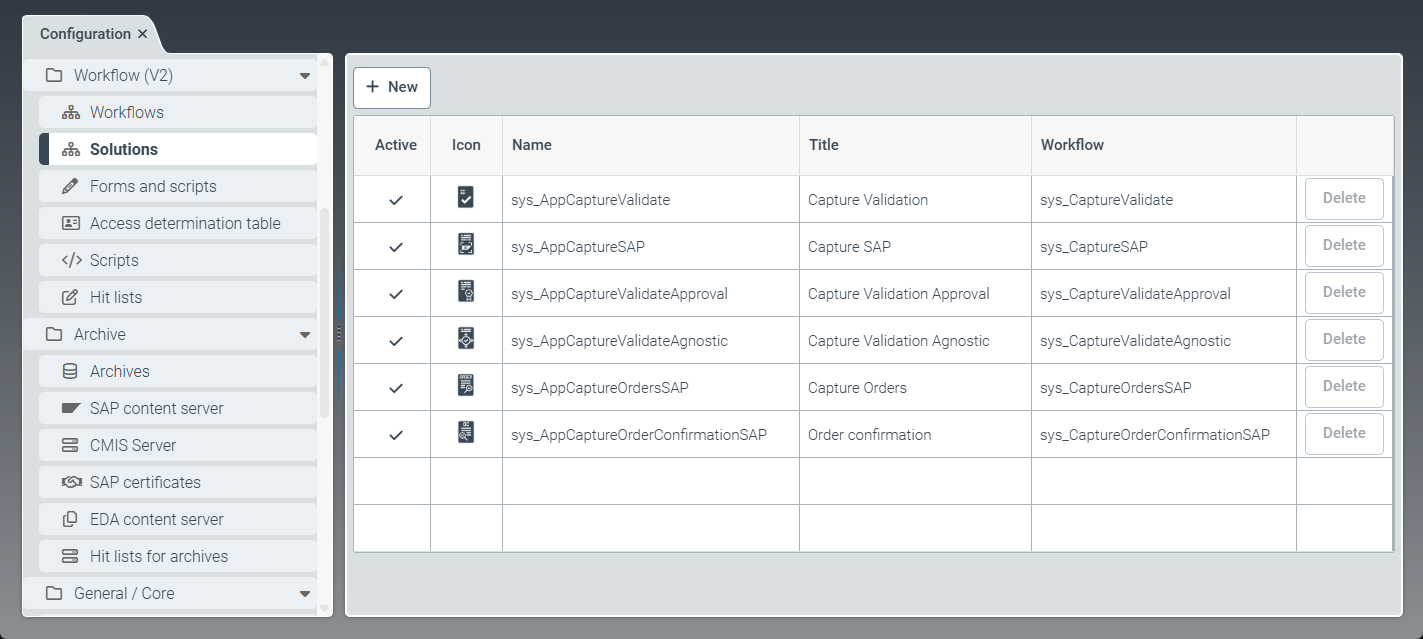Switch to the Configuration tab
The height and width of the screenshot is (639, 1423).
[x=83, y=33]
